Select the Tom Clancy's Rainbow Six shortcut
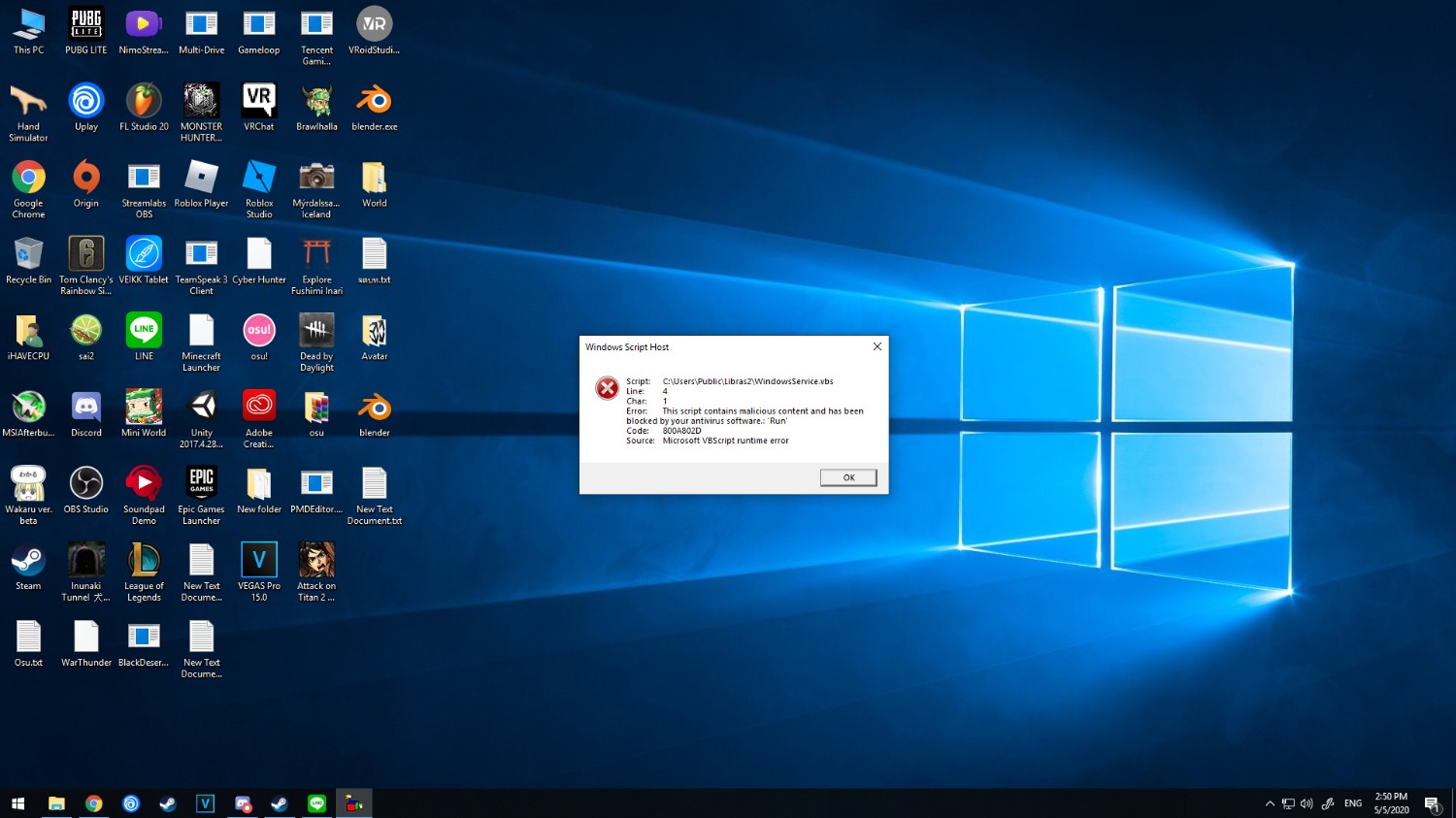Viewport: 1456px width, 818px height. pos(86,267)
